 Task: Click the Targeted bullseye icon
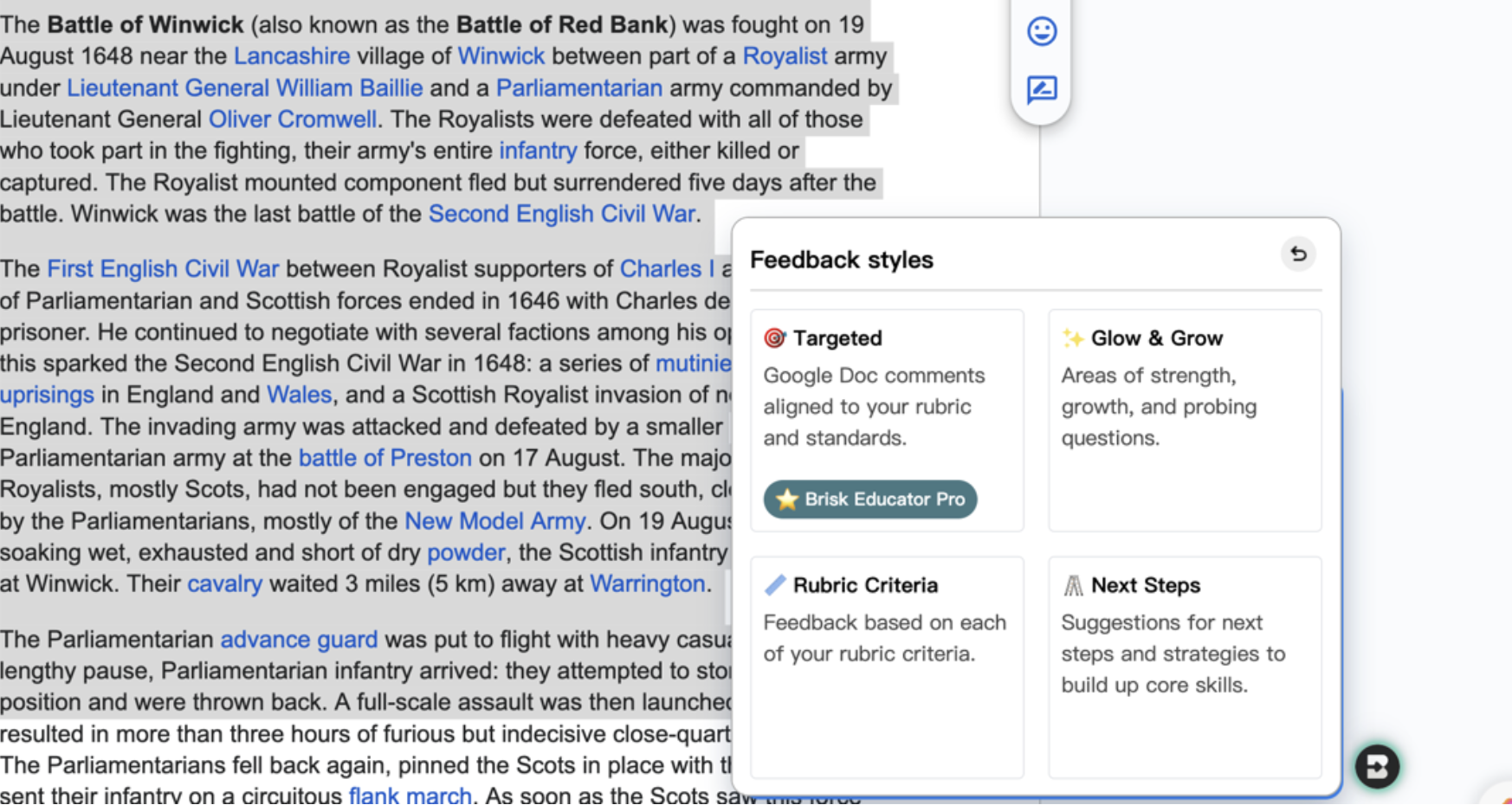coord(774,338)
